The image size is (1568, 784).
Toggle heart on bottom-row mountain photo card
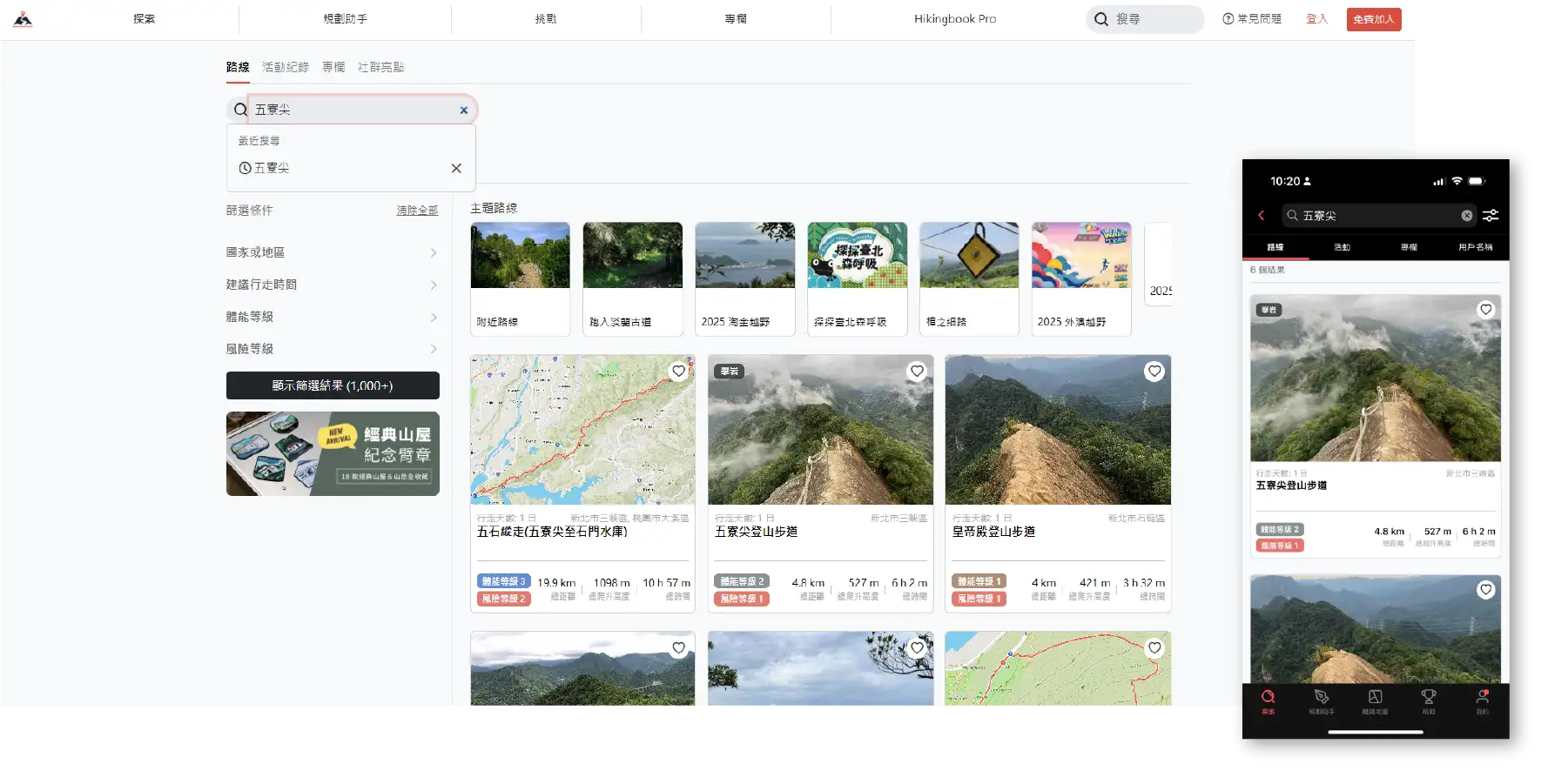click(678, 648)
